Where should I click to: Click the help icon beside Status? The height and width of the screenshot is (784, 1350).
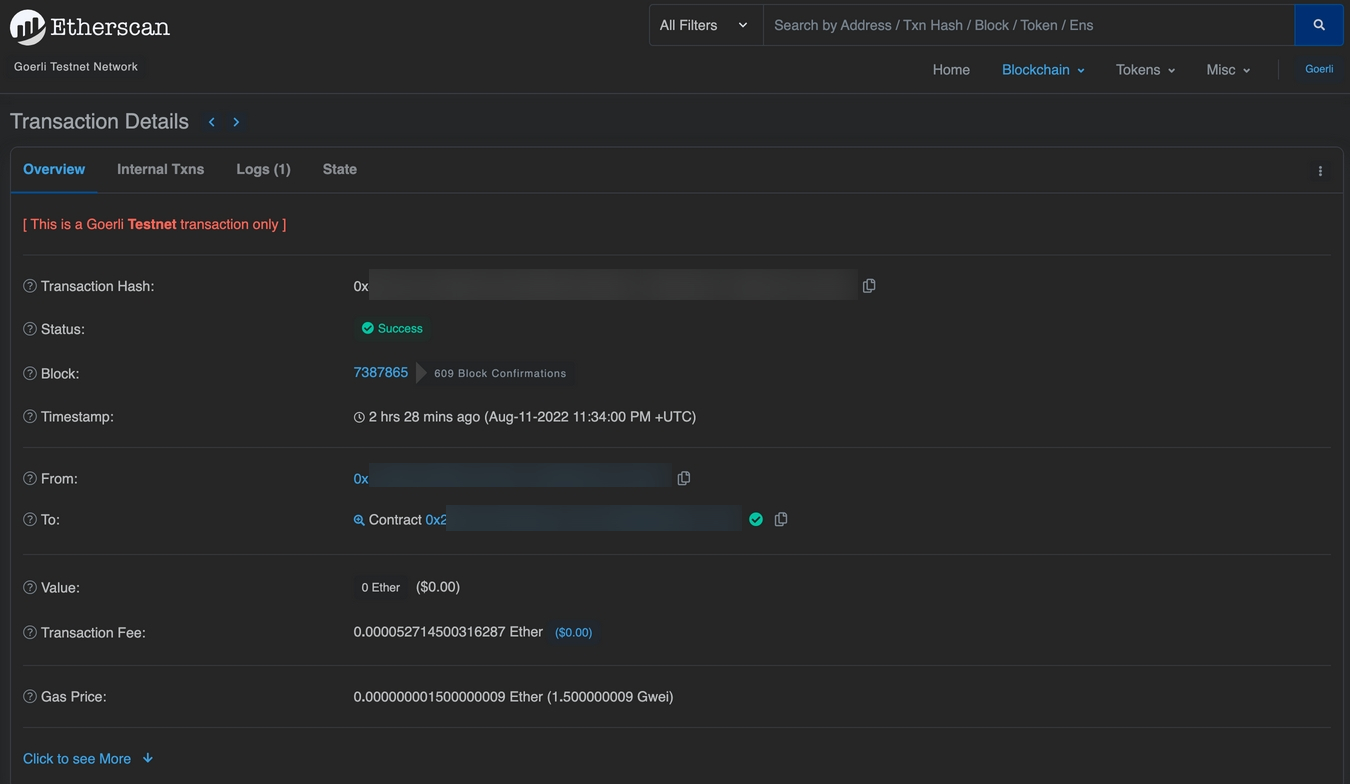point(30,329)
